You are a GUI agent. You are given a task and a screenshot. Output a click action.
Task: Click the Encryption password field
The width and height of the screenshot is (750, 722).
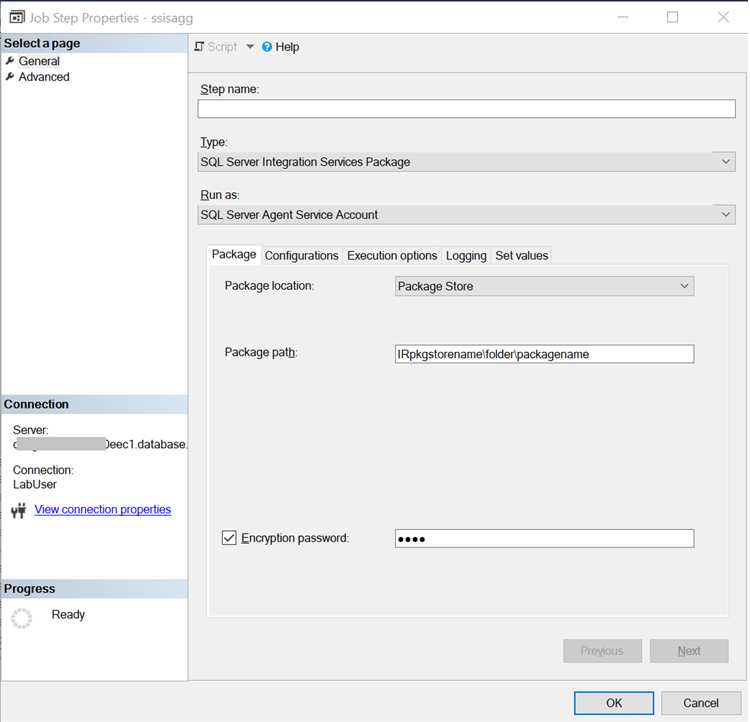[544, 539]
